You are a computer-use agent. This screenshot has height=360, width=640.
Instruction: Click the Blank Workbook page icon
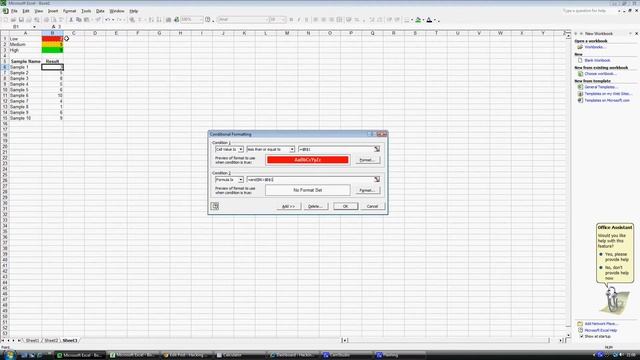580,60
